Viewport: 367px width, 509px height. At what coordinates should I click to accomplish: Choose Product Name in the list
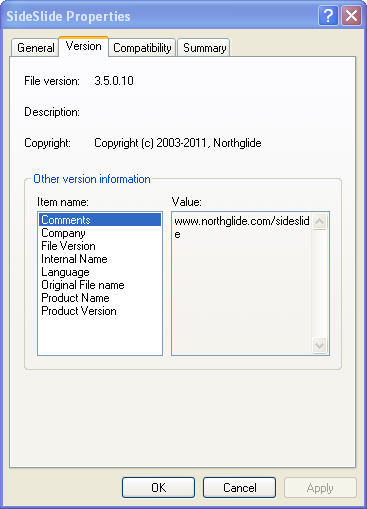click(x=100, y=298)
